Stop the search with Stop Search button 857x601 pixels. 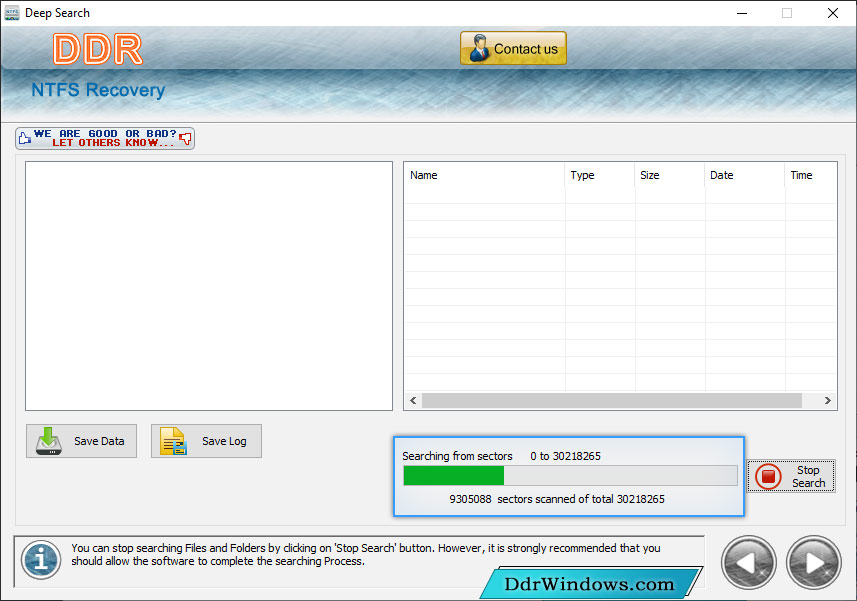791,476
